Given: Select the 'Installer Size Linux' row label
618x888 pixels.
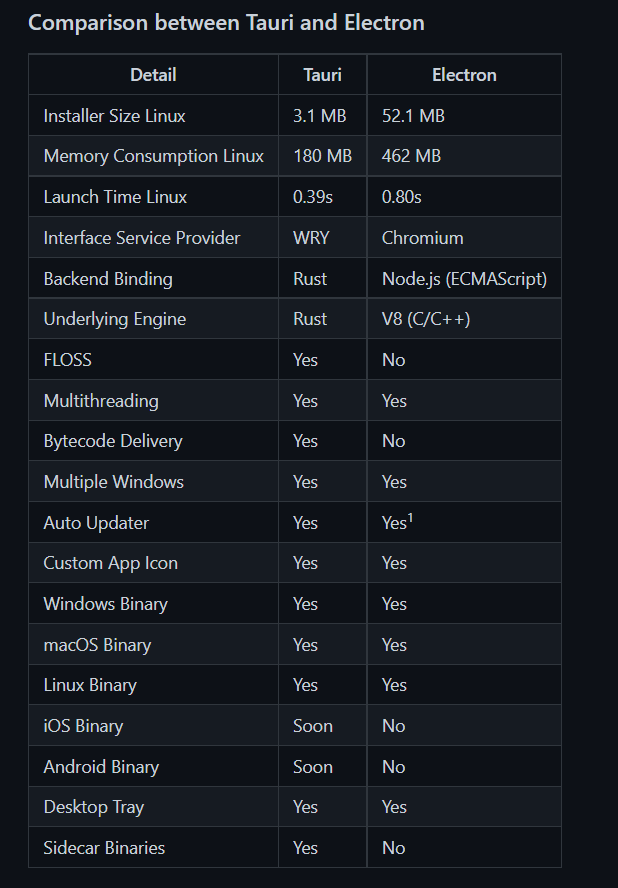Looking at the screenshot, I should pos(115,116).
